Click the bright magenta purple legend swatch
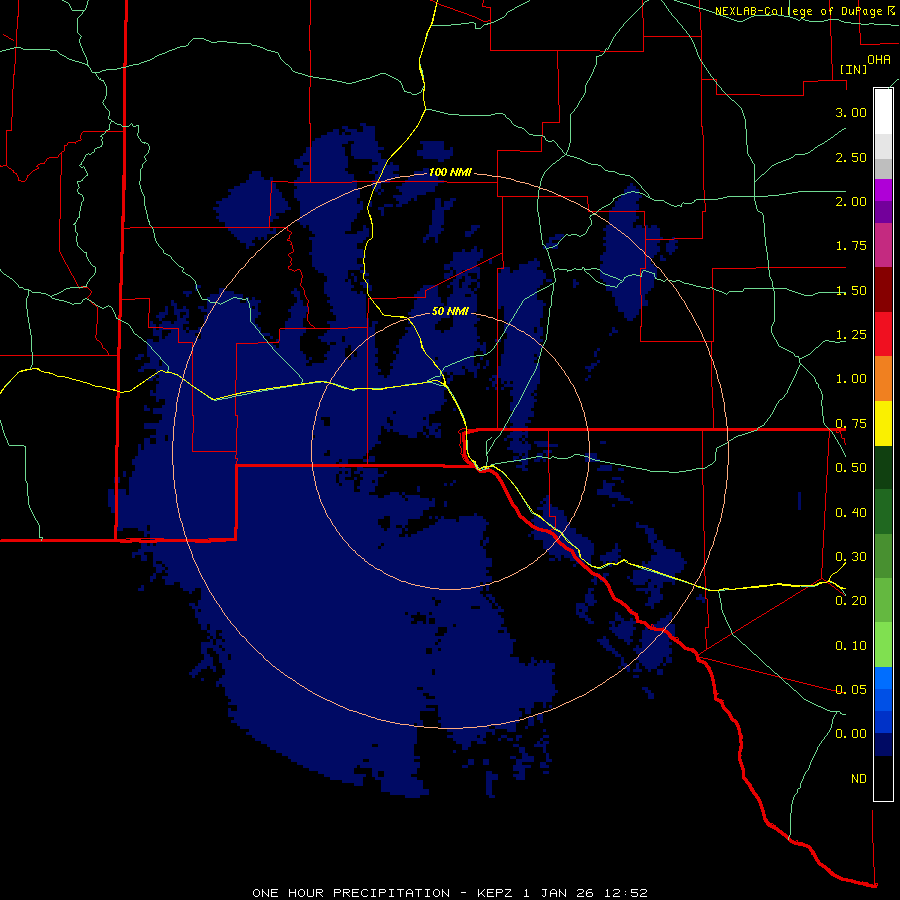 [x=883, y=190]
